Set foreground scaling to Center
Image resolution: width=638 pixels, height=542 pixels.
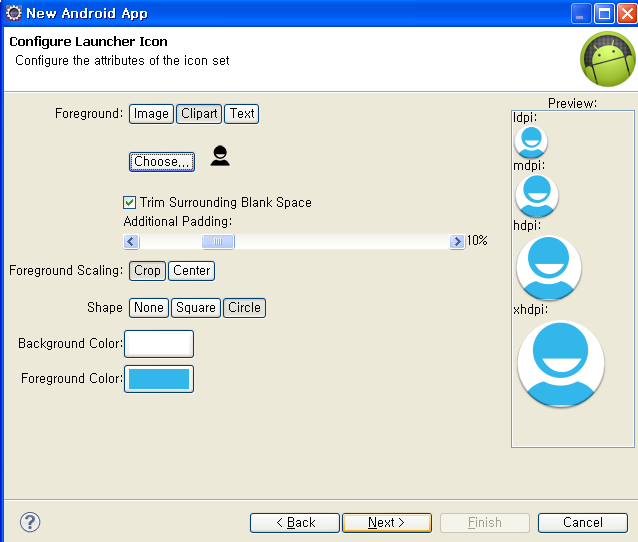[192, 271]
